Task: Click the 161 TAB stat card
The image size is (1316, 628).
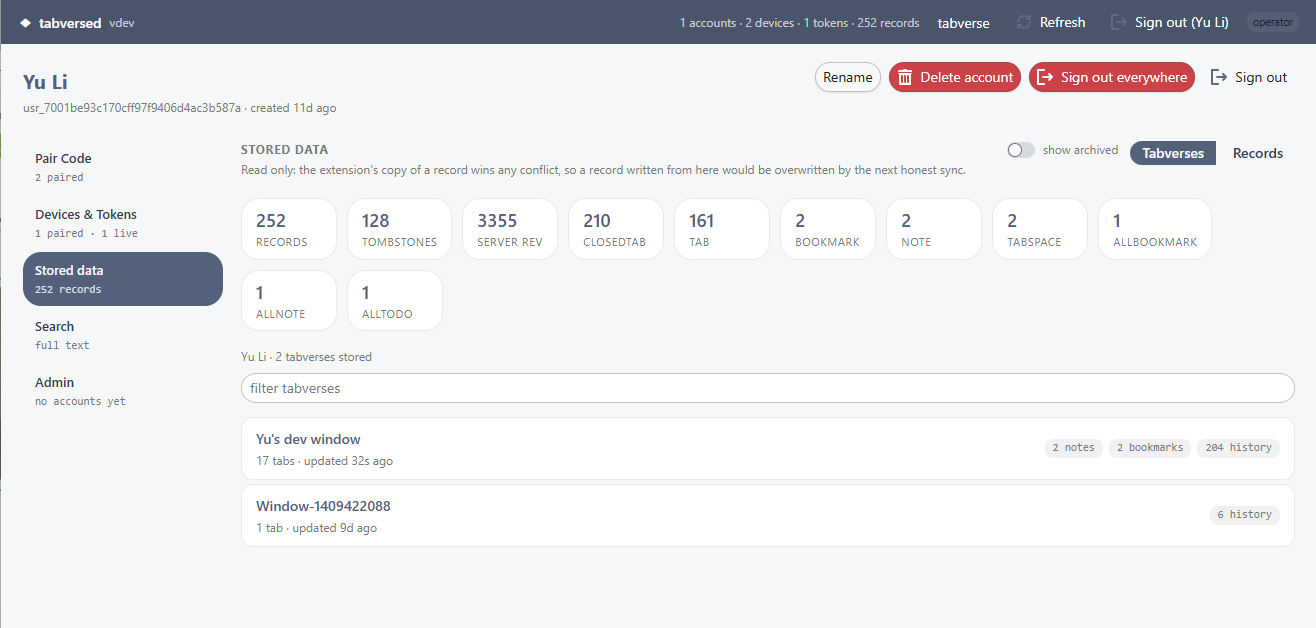Action: pyautogui.click(x=722, y=229)
